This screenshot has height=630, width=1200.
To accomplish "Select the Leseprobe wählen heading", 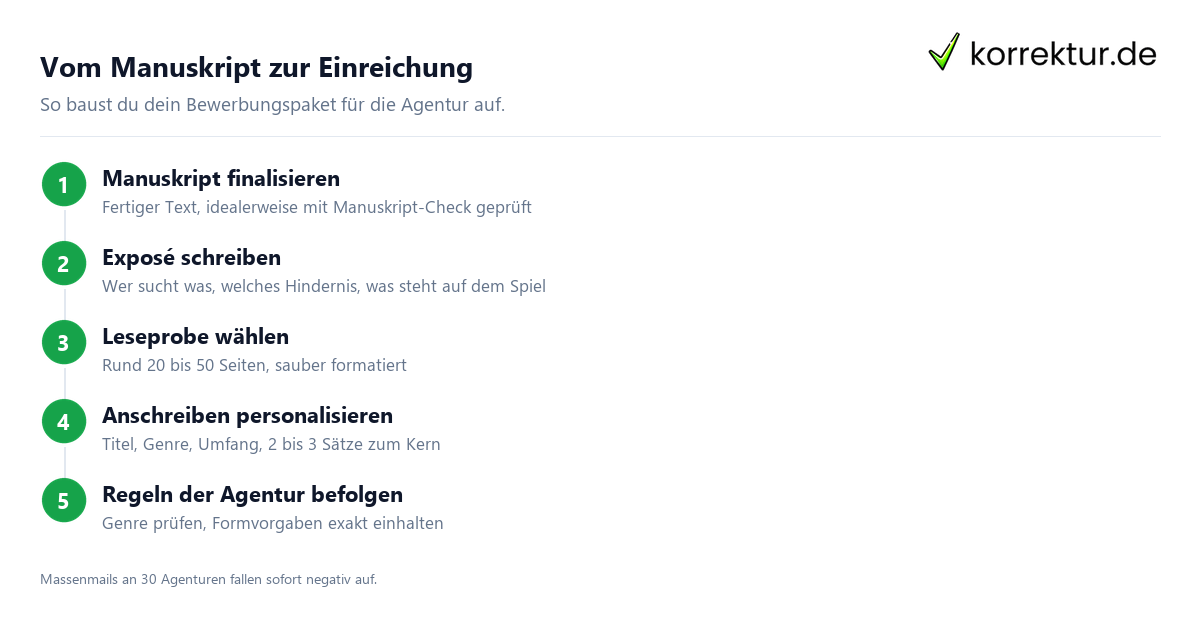I will (196, 337).
